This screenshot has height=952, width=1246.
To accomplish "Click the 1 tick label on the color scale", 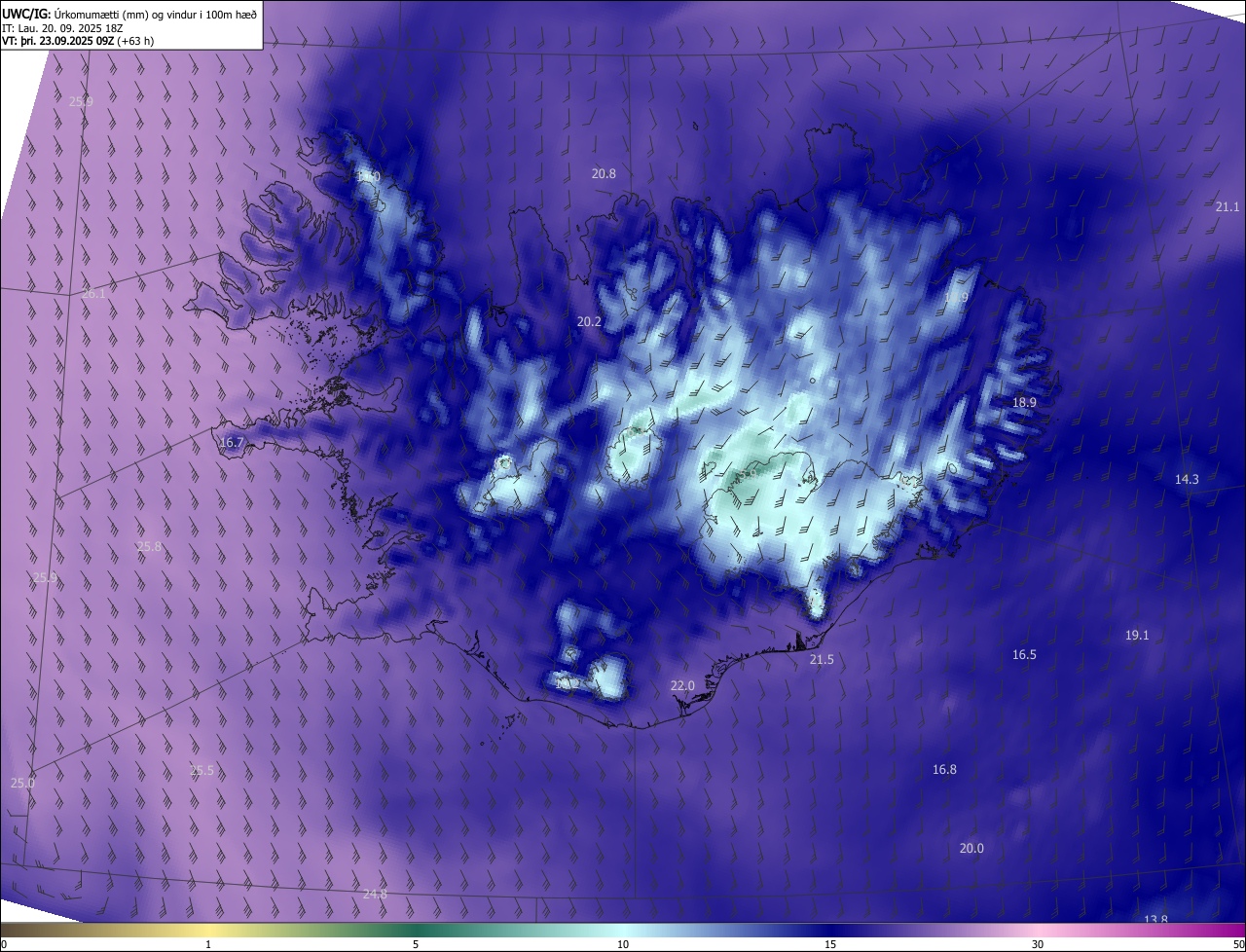I will pyautogui.click(x=208, y=944).
